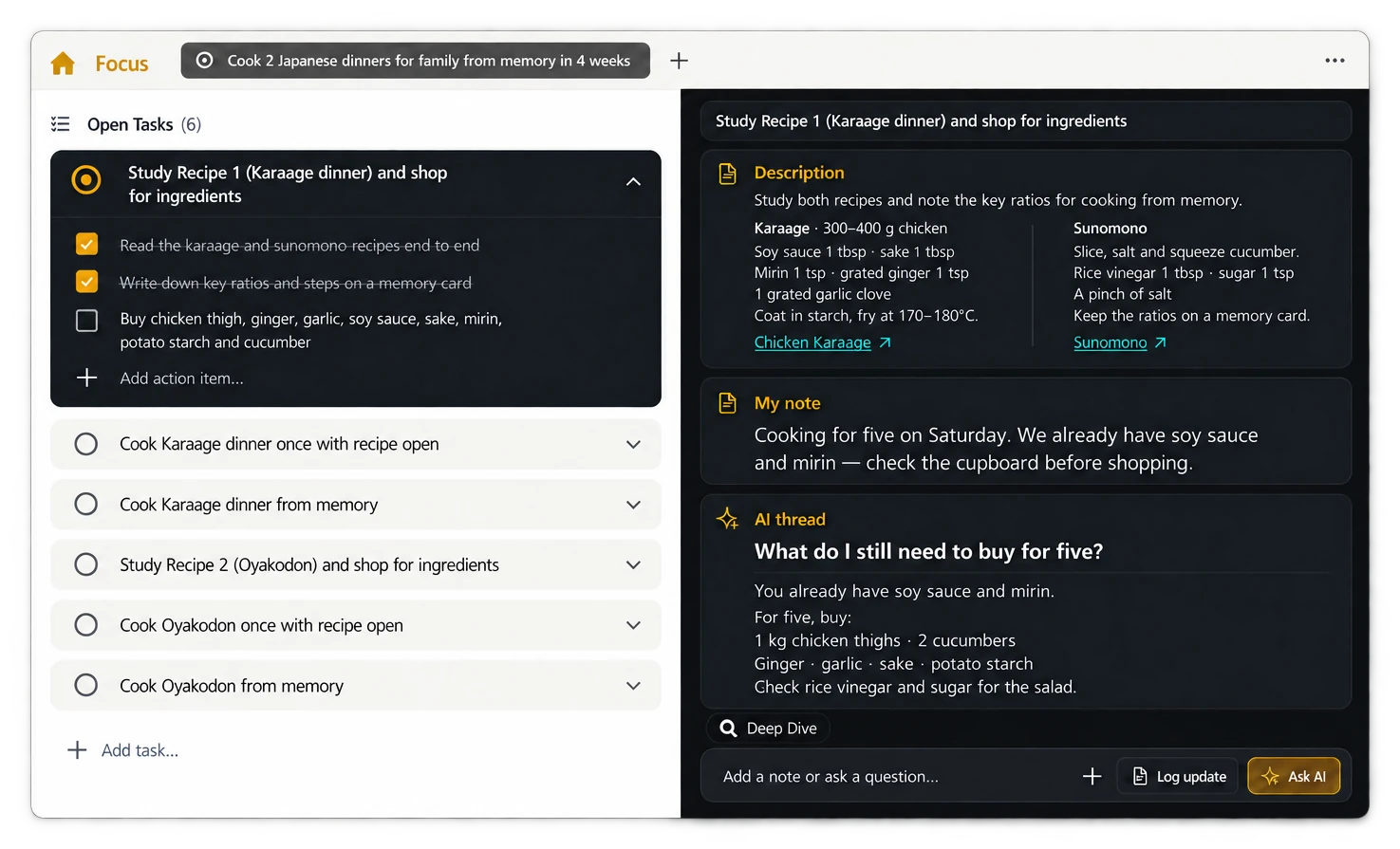Open the Sunomono recipe link
The height and width of the screenshot is (849, 1400).
1110,342
